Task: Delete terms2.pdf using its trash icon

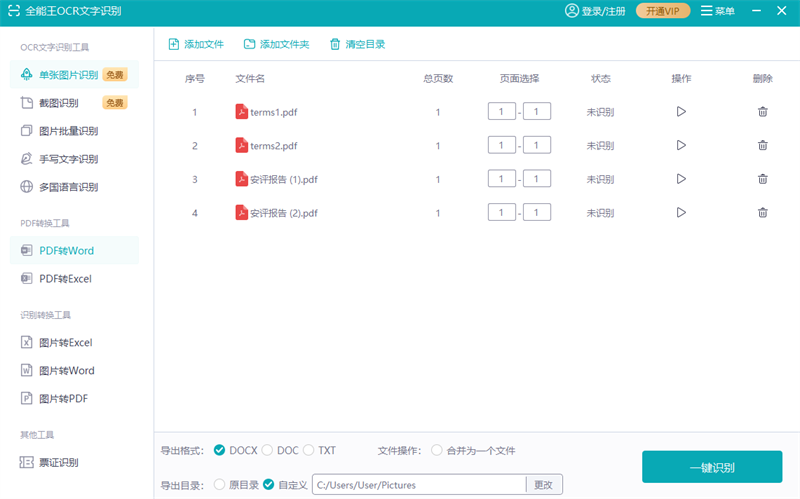Action: click(763, 146)
